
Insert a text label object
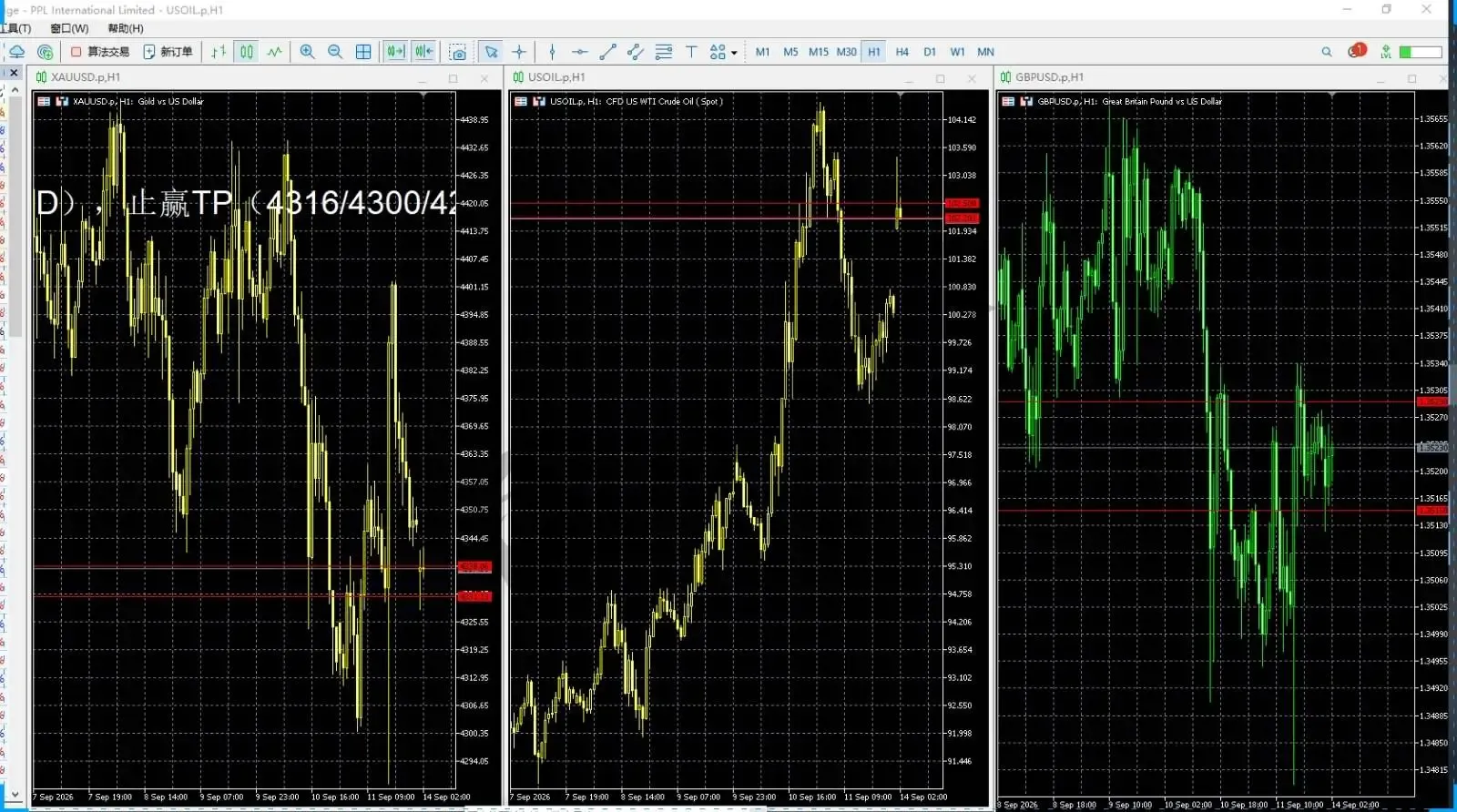(691, 52)
